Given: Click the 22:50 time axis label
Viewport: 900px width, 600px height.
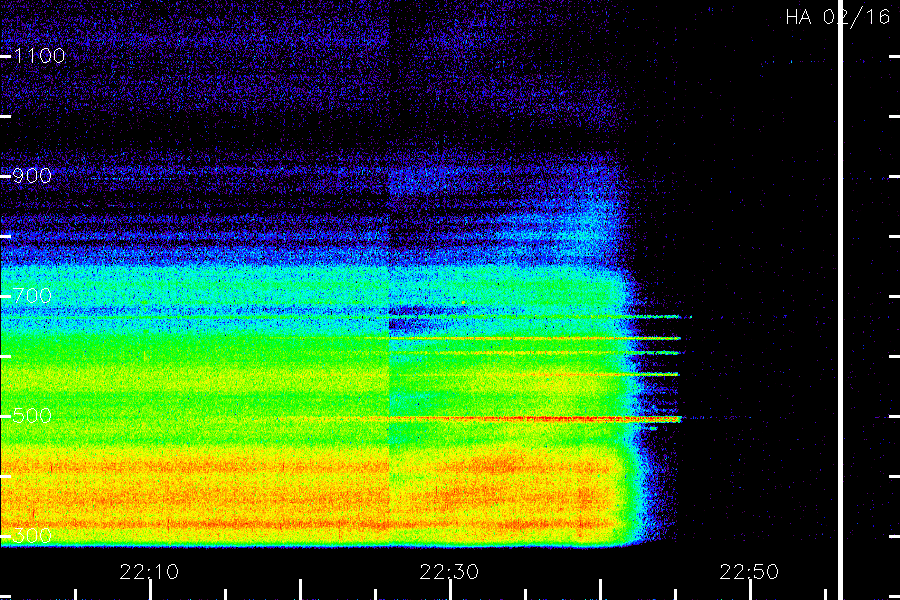Looking at the screenshot, I should coord(749,572).
